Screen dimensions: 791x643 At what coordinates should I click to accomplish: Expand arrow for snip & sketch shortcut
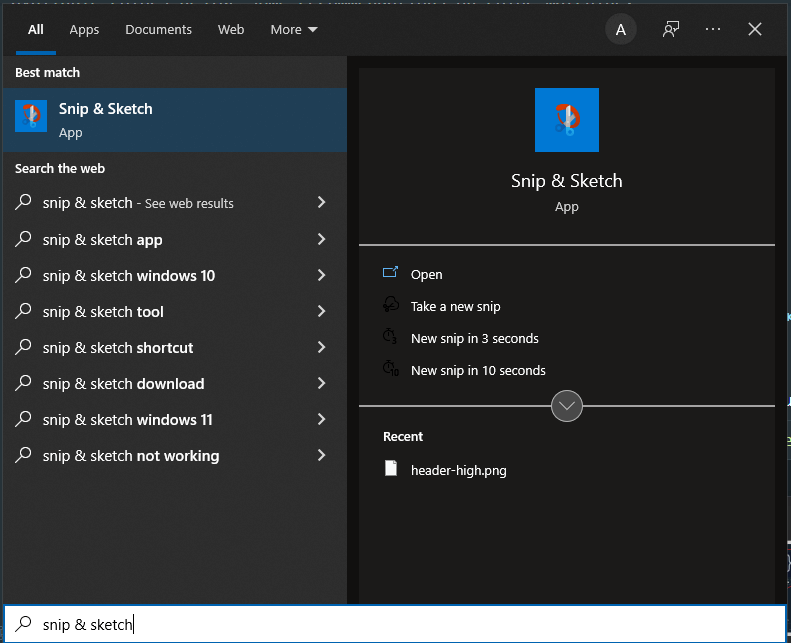coord(321,347)
